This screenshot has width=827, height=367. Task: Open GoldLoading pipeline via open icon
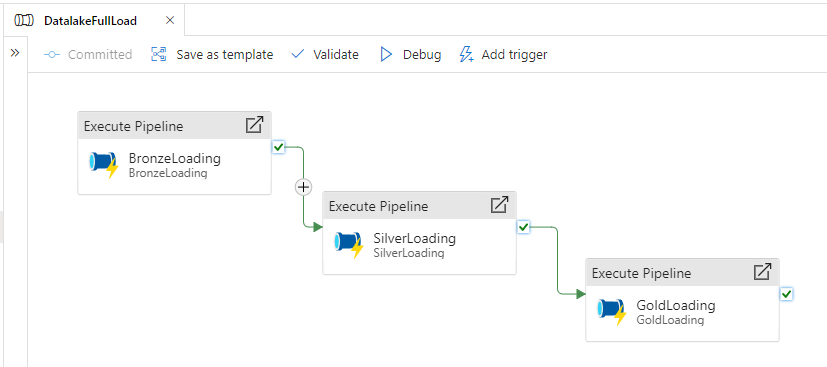pos(762,272)
